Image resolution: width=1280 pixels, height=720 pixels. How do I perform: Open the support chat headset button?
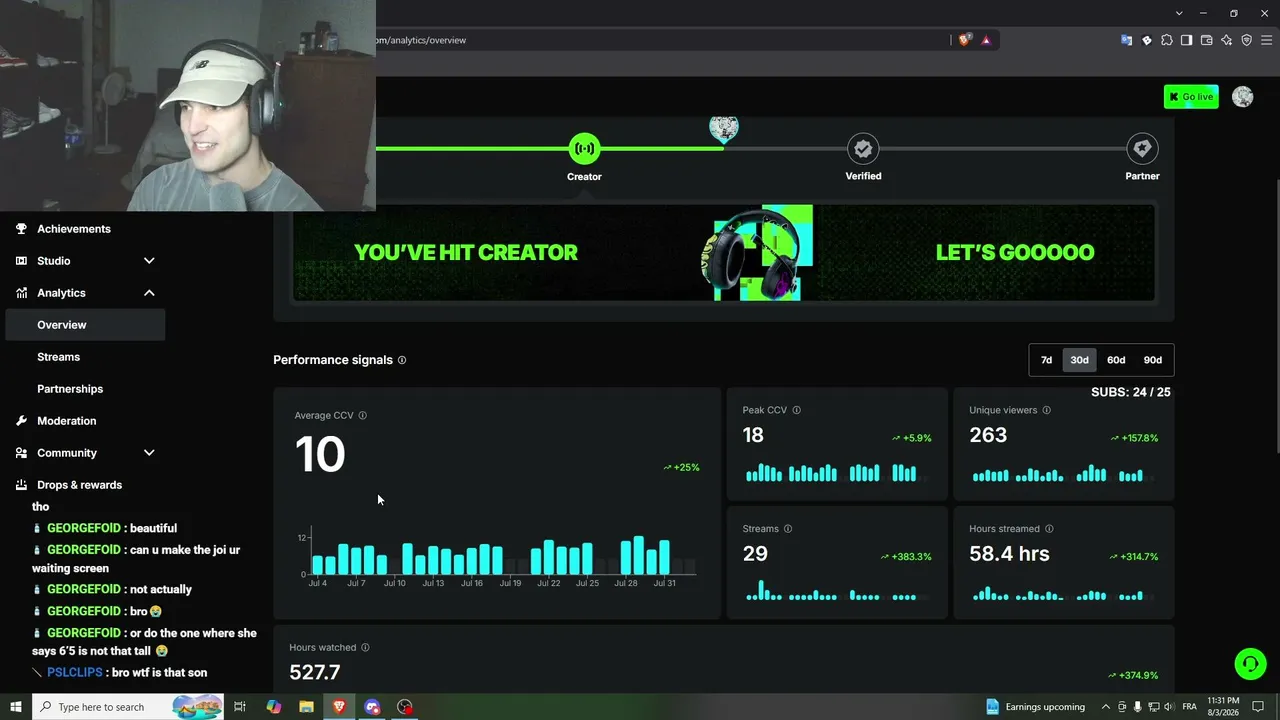point(1250,664)
